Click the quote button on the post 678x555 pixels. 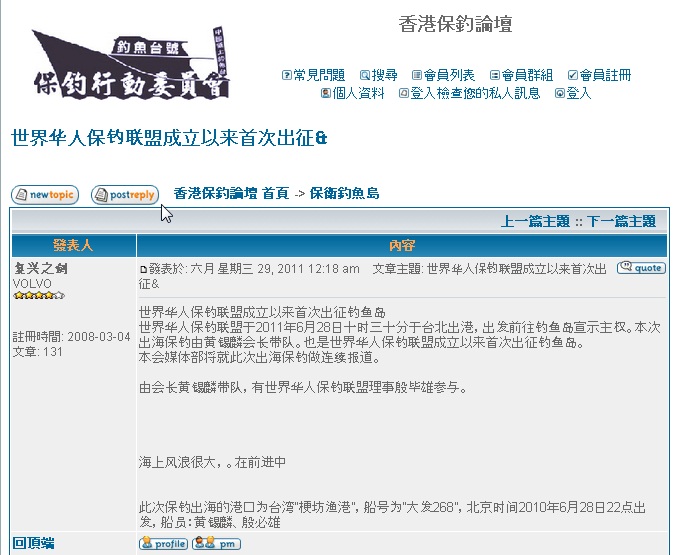click(641, 268)
